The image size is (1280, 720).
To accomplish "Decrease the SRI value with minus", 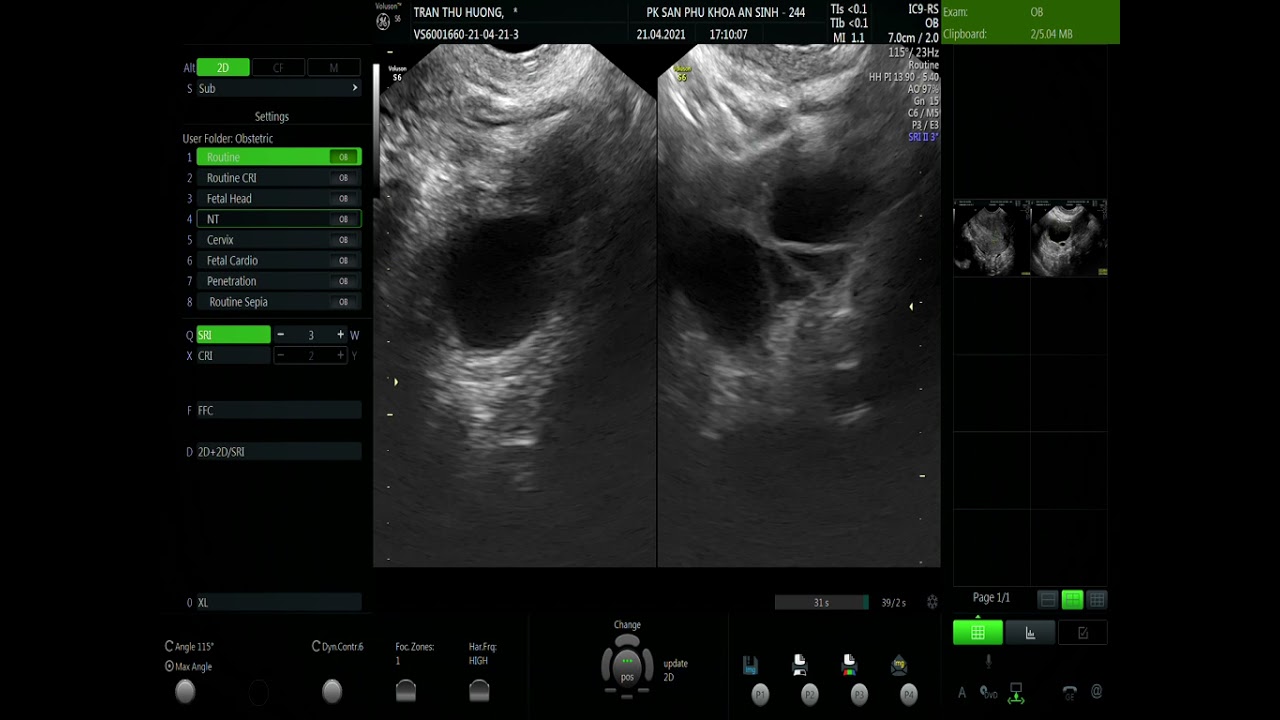I will [x=281, y=335].
